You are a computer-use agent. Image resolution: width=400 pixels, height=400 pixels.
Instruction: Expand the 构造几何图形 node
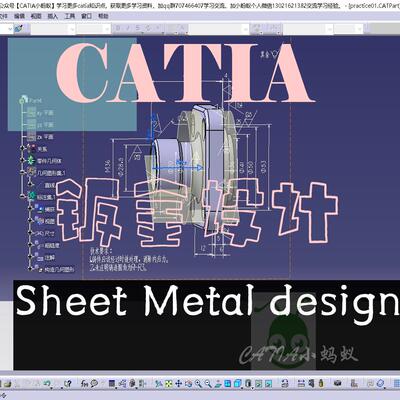30,269
